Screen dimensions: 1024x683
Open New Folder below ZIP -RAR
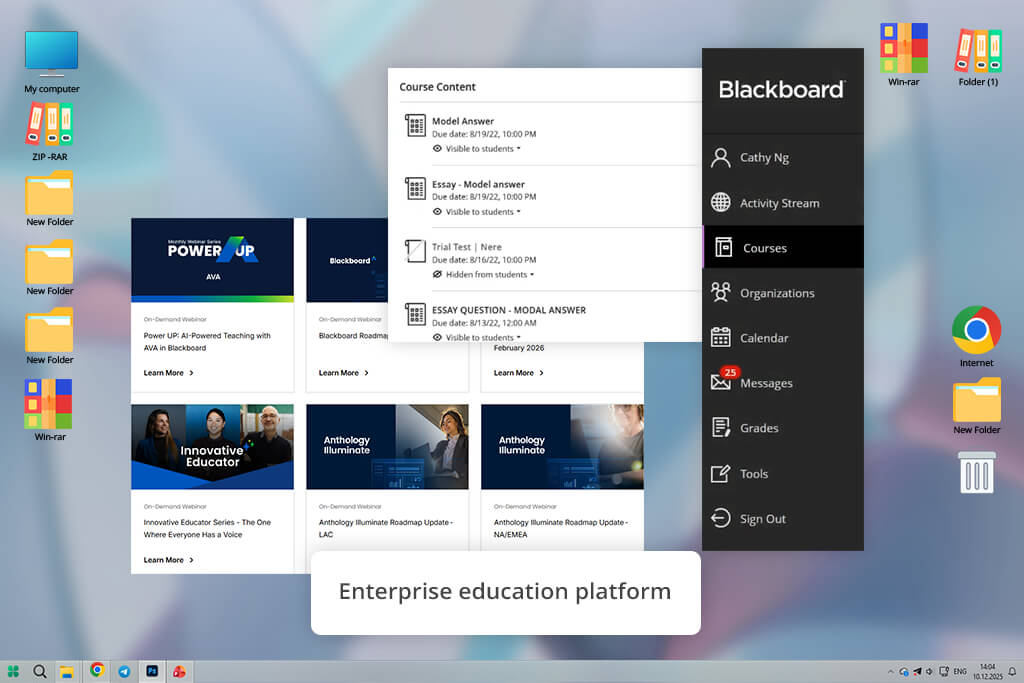[x=50, y=199]
